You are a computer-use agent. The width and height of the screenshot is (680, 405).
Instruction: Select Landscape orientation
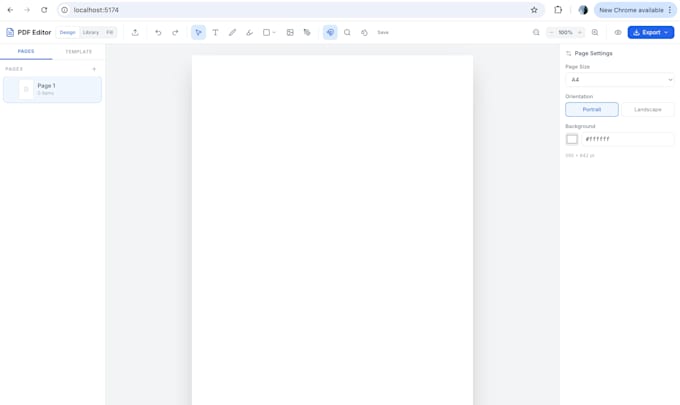[648, 109]
